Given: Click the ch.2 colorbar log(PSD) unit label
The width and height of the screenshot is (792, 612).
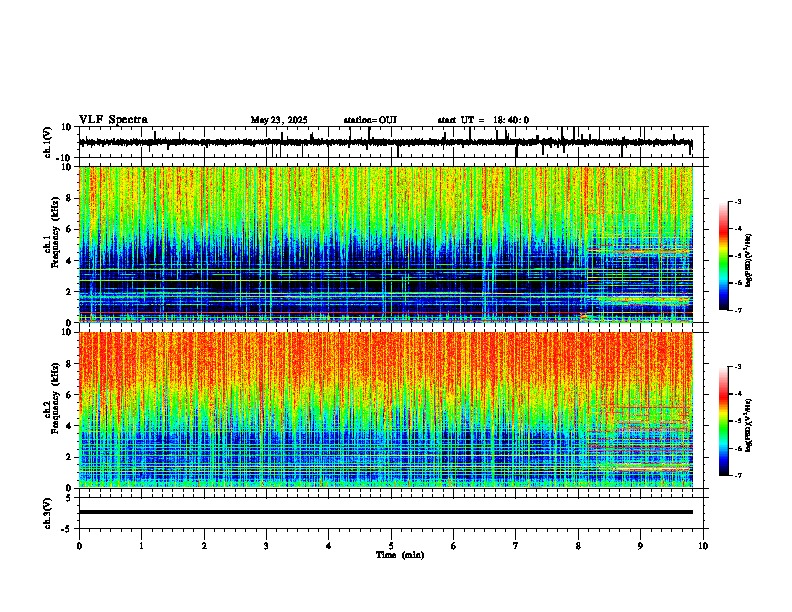Looking at the screenshot, I should pos(749,425).
